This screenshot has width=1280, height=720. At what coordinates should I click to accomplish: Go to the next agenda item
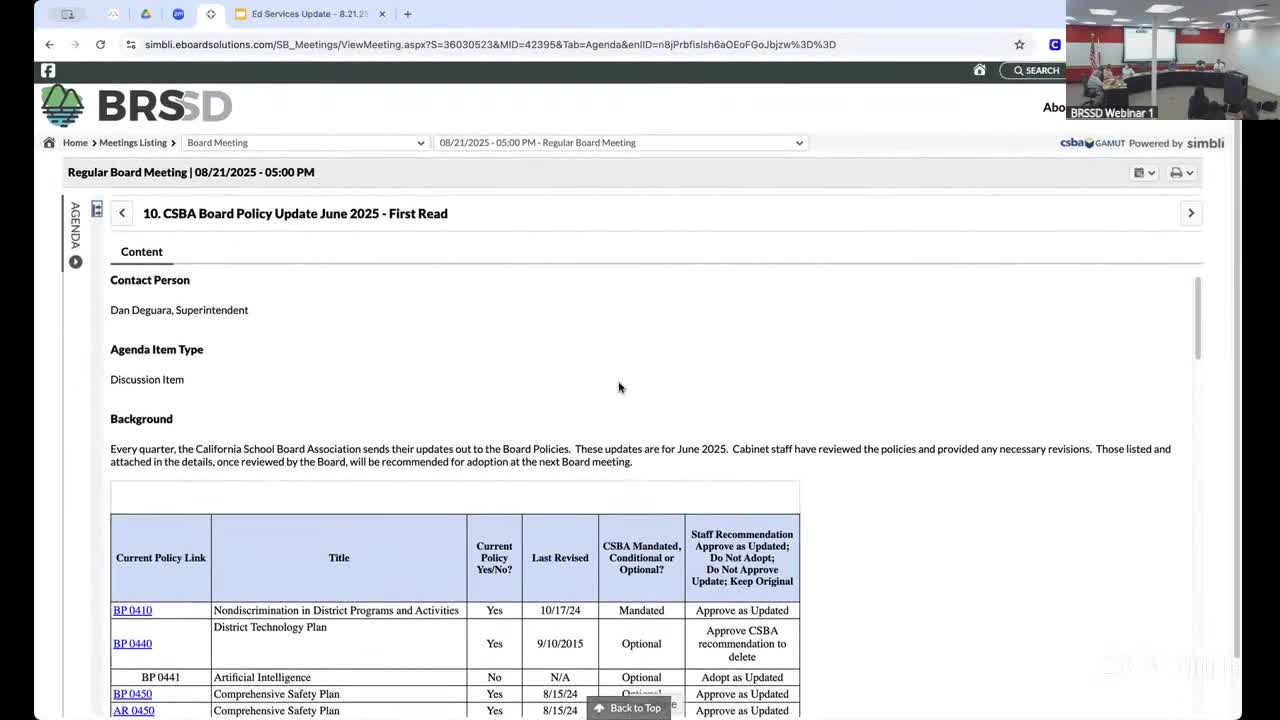(x=1191, y=213)
